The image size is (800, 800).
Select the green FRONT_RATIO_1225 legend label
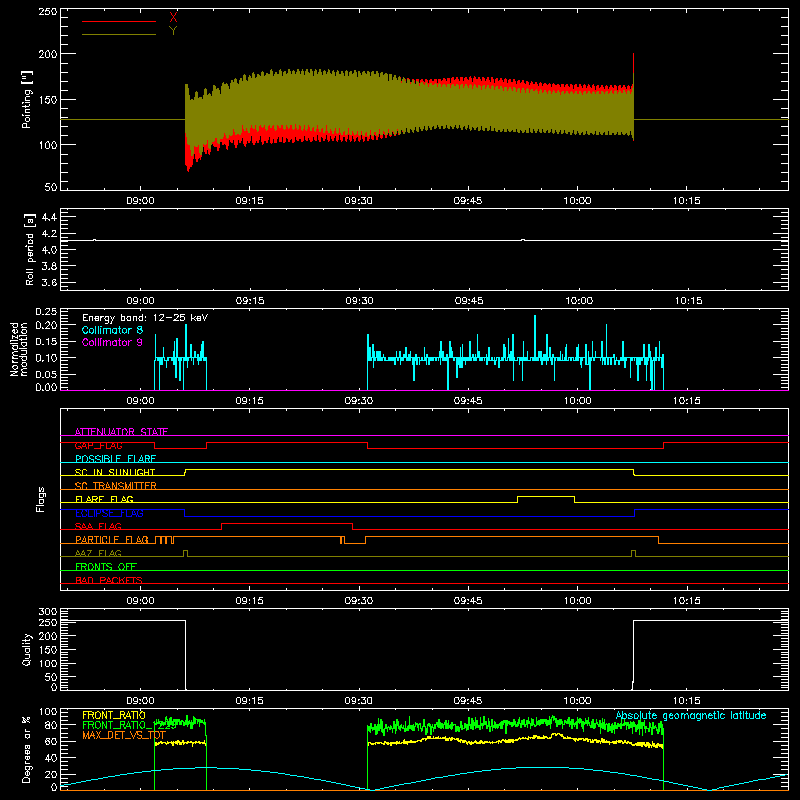(x=129, y=725)
